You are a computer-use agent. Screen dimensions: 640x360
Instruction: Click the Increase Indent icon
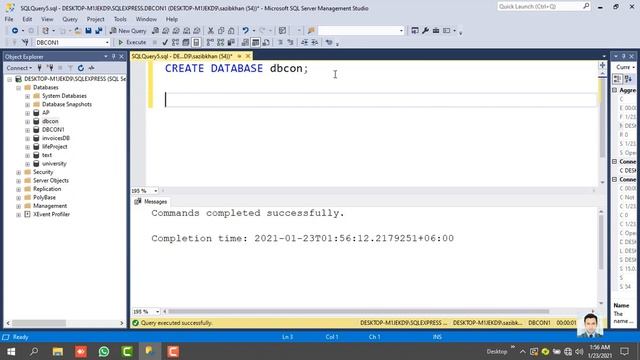315,42
